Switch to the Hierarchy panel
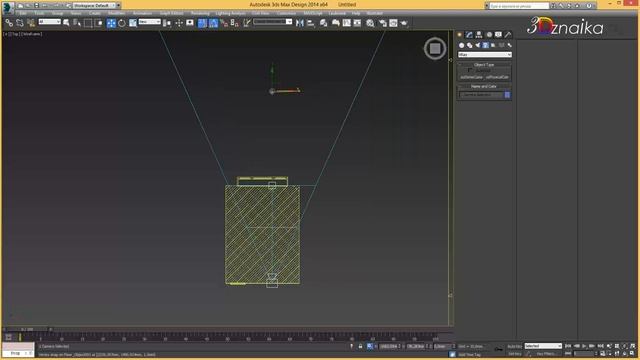Viewport: 640px width, 360px height. pos(479,35)
